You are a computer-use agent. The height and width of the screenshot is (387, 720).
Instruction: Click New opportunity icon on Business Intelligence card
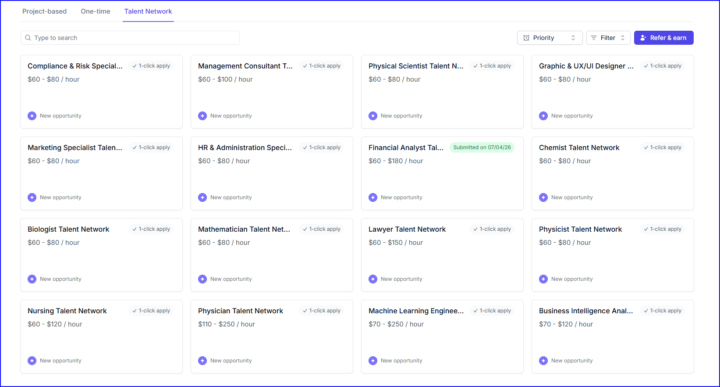coord(543,361)
